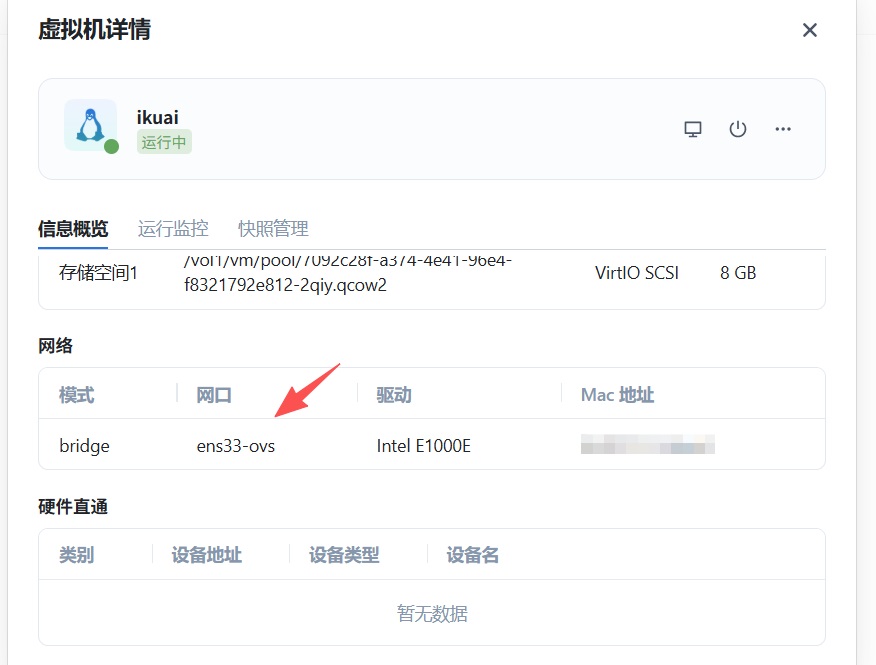Click the ikuai Linux penguin thumbnail
The height and width of the screenshot is (665, 876).
91,126
